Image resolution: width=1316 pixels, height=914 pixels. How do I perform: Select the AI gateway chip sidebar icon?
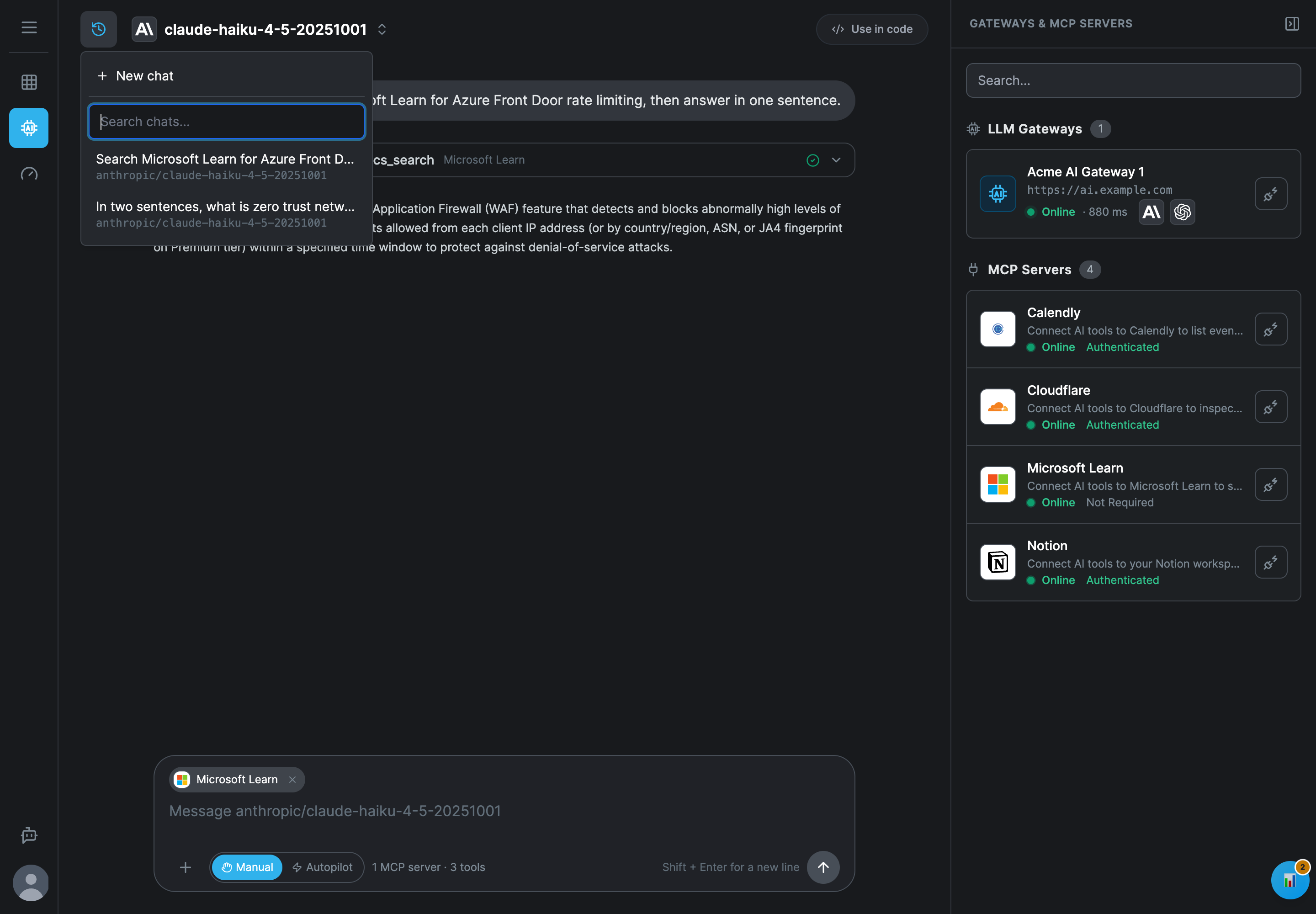coord(29,128)
